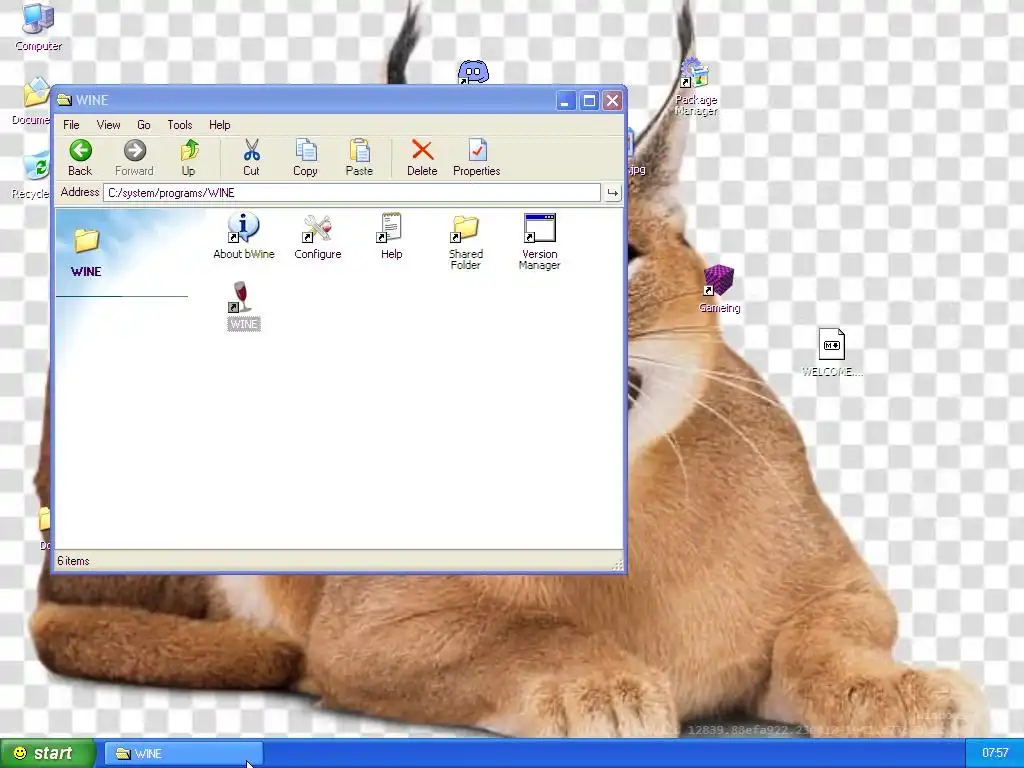Select the WELCOME markdown file icon
This screenshot has width=1024, height=768.
point(832,353)
